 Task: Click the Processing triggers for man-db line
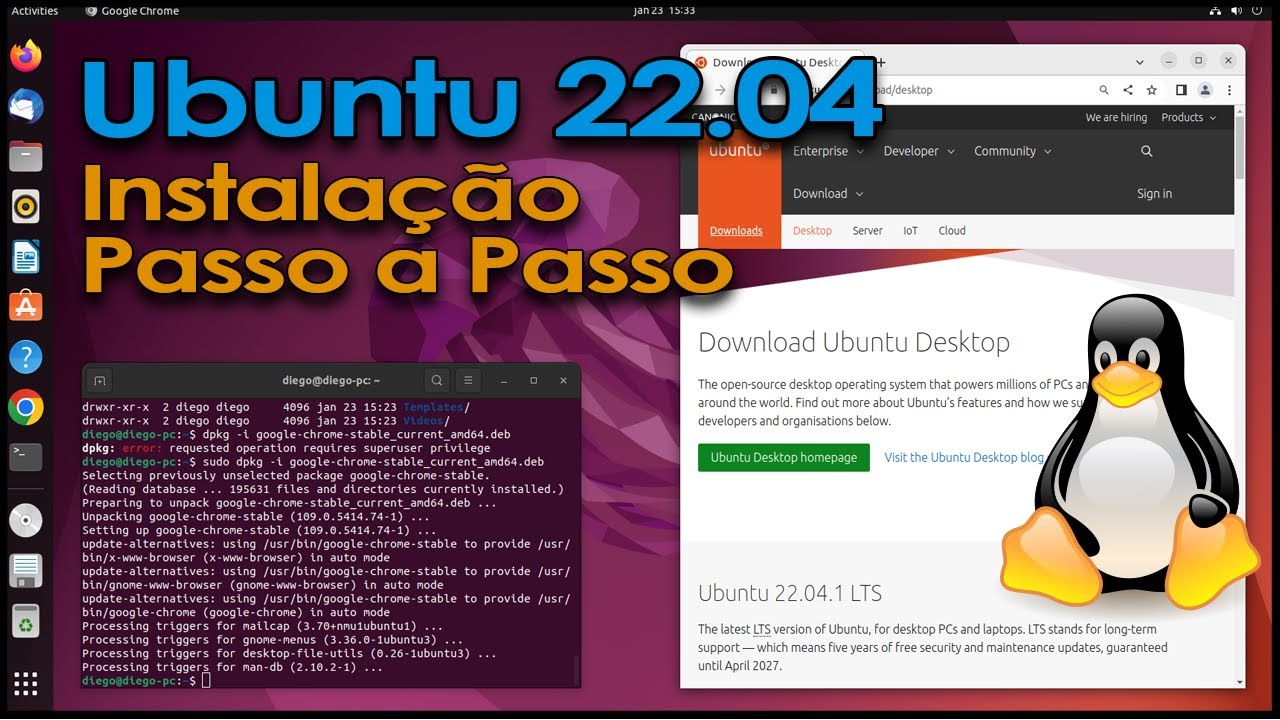[x=232, y=666]
